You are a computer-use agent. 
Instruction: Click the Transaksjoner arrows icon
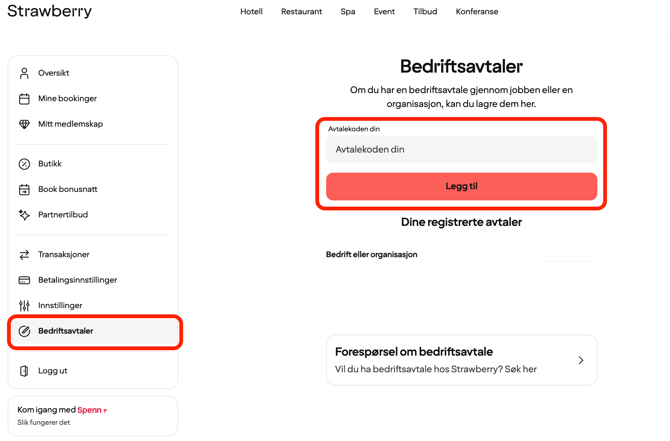coord(24,255)
